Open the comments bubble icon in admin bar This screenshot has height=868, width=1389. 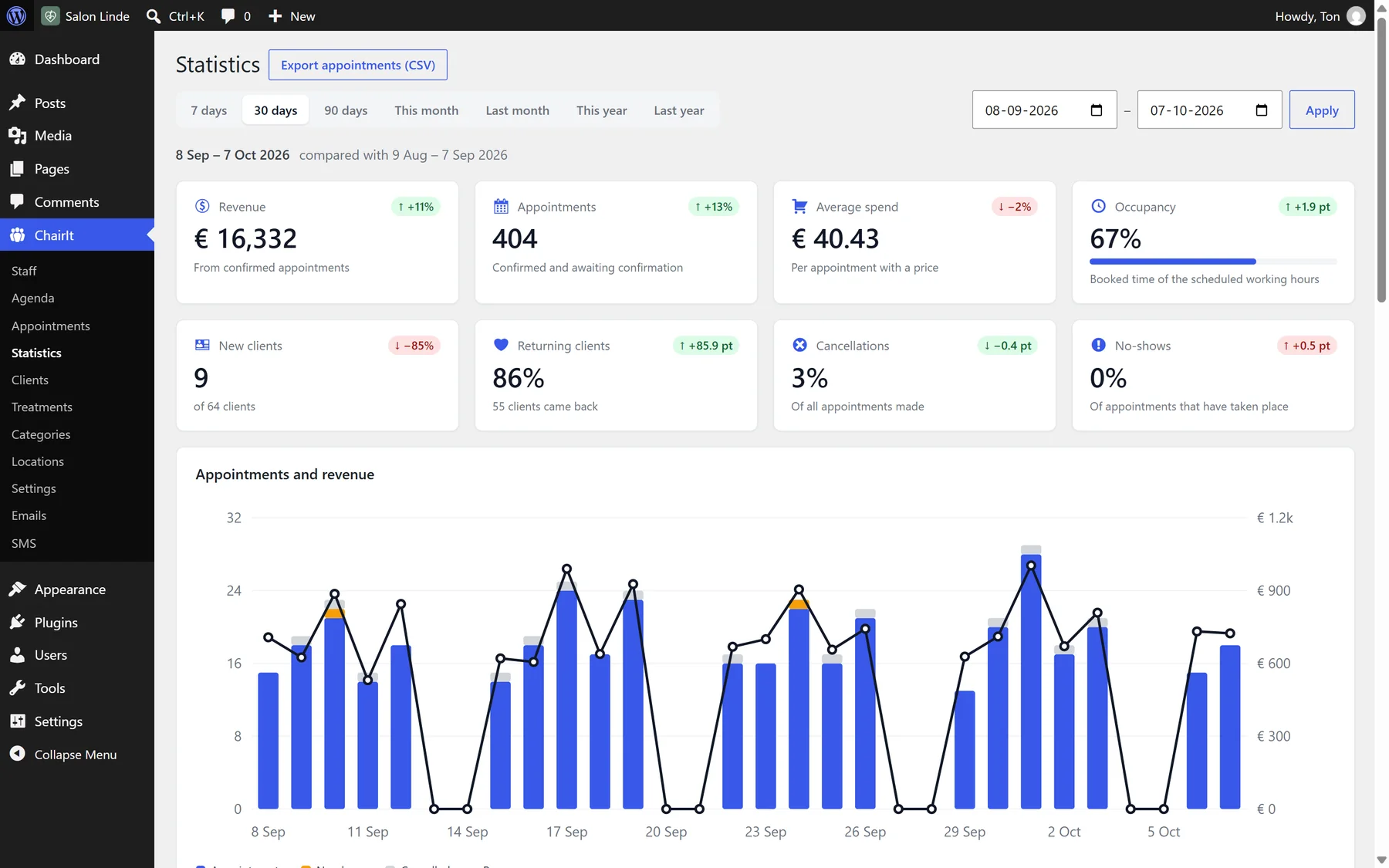click(x=228, y=16)
